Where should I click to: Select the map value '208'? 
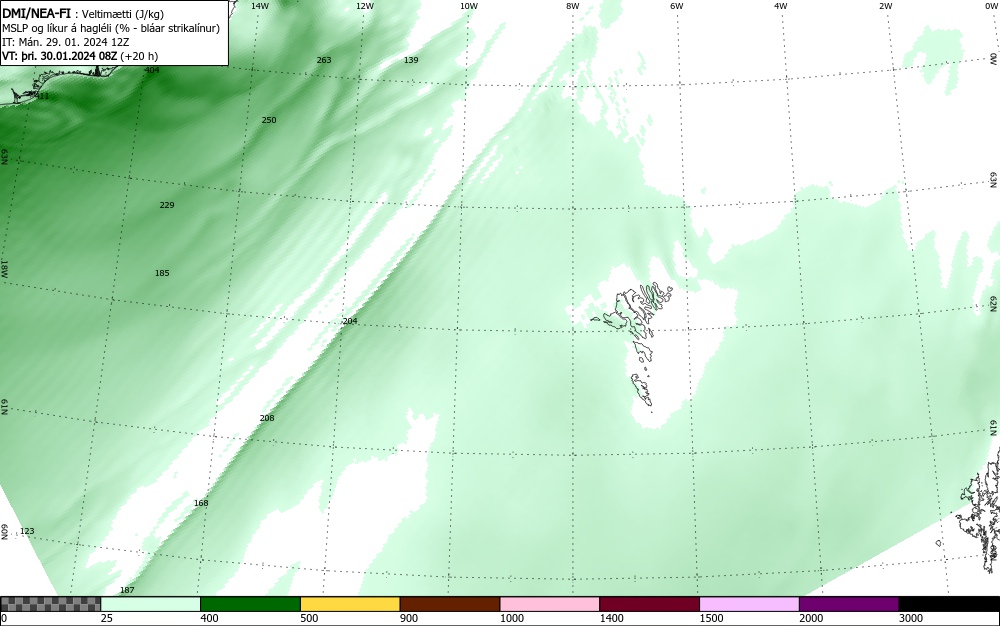(x=267, y=418)
